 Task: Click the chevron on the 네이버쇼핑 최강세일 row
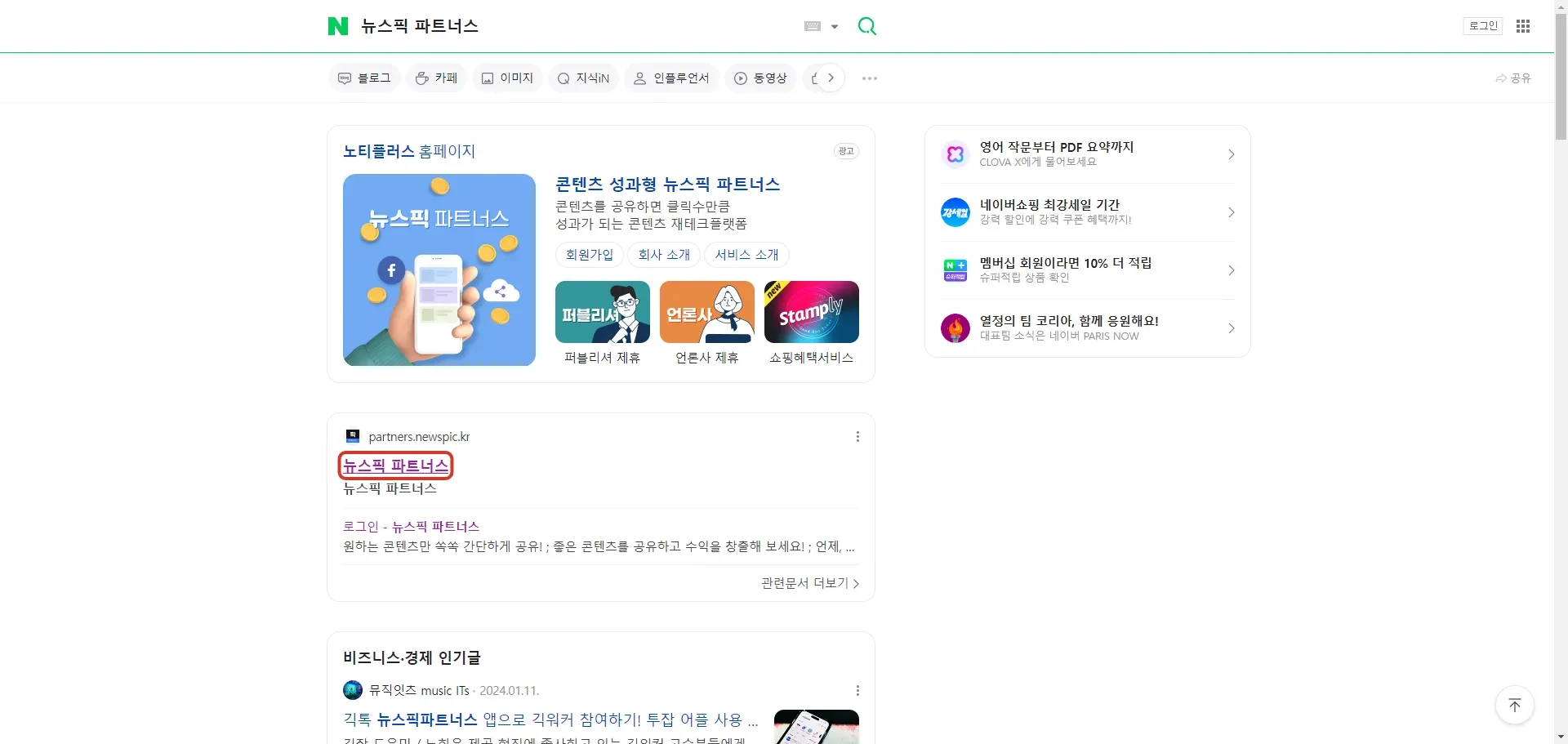click(1231, 212)
